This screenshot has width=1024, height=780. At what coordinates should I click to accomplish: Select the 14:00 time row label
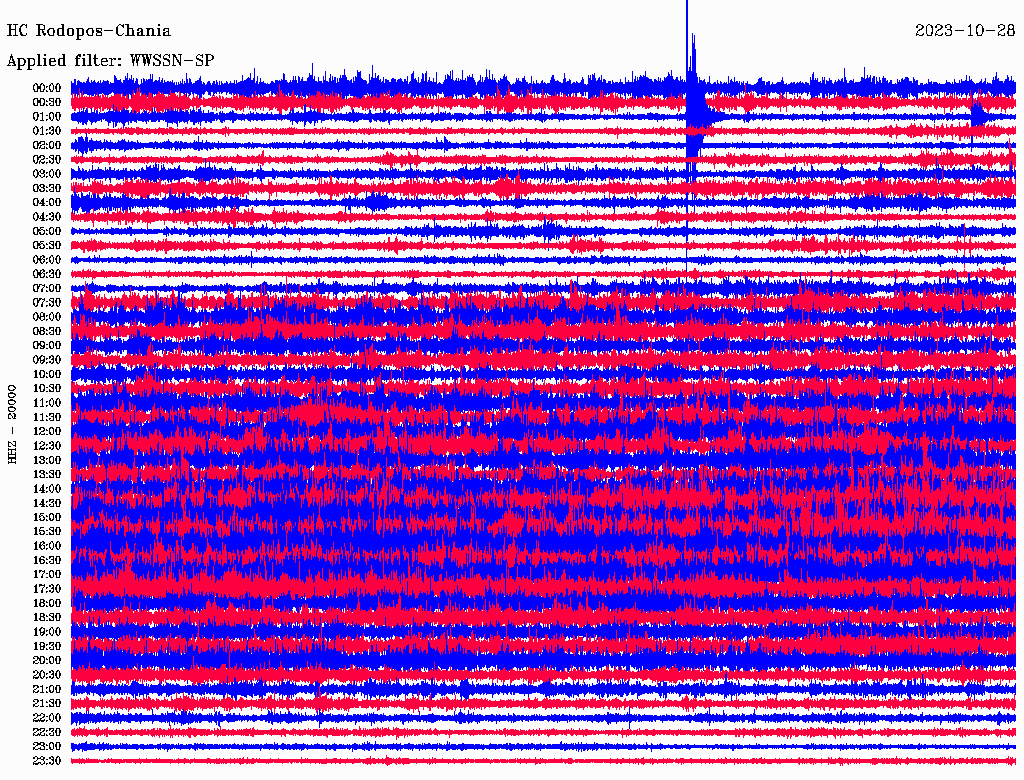[47, 489]
